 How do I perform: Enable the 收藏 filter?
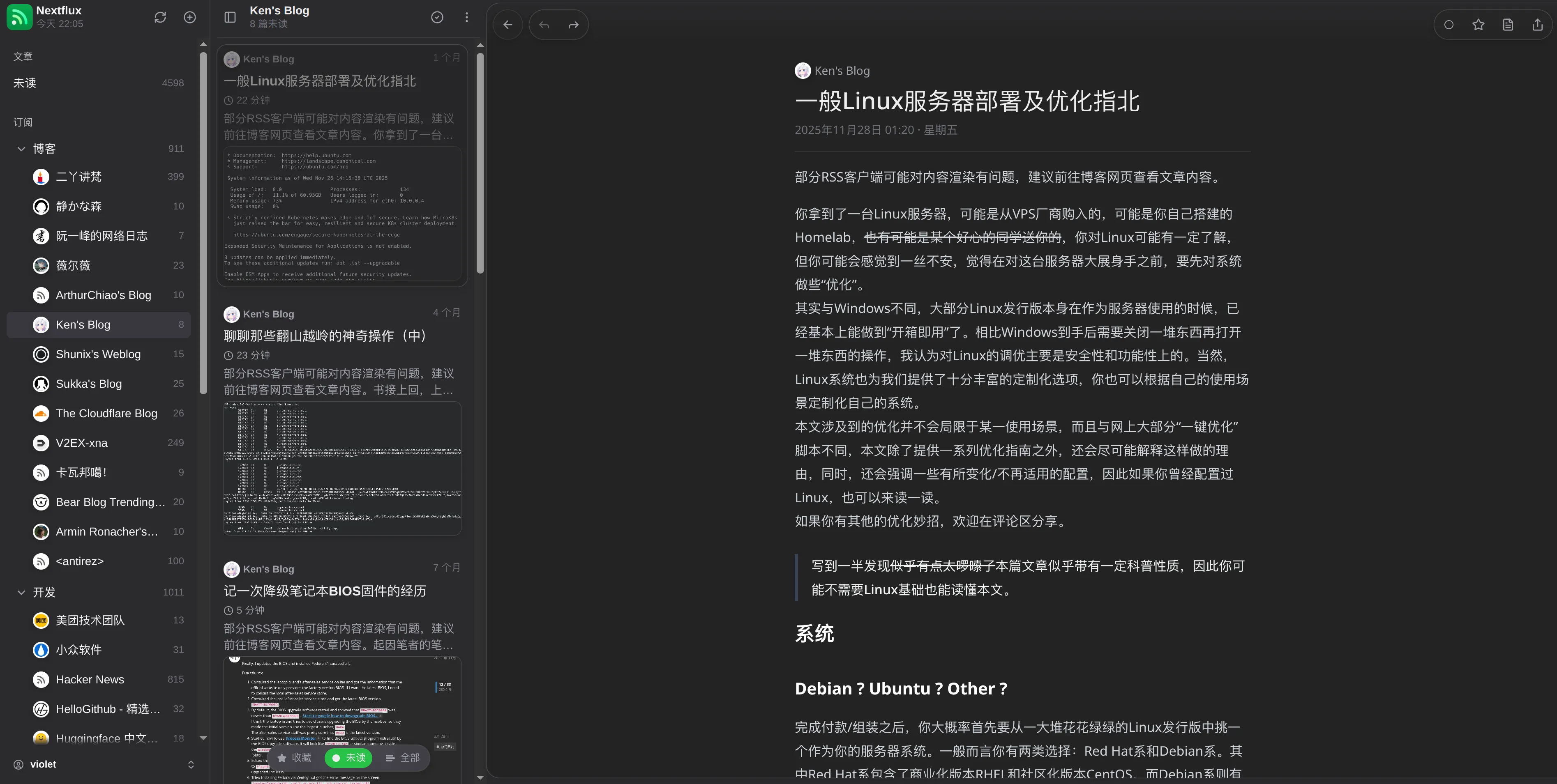pos(294,757)
